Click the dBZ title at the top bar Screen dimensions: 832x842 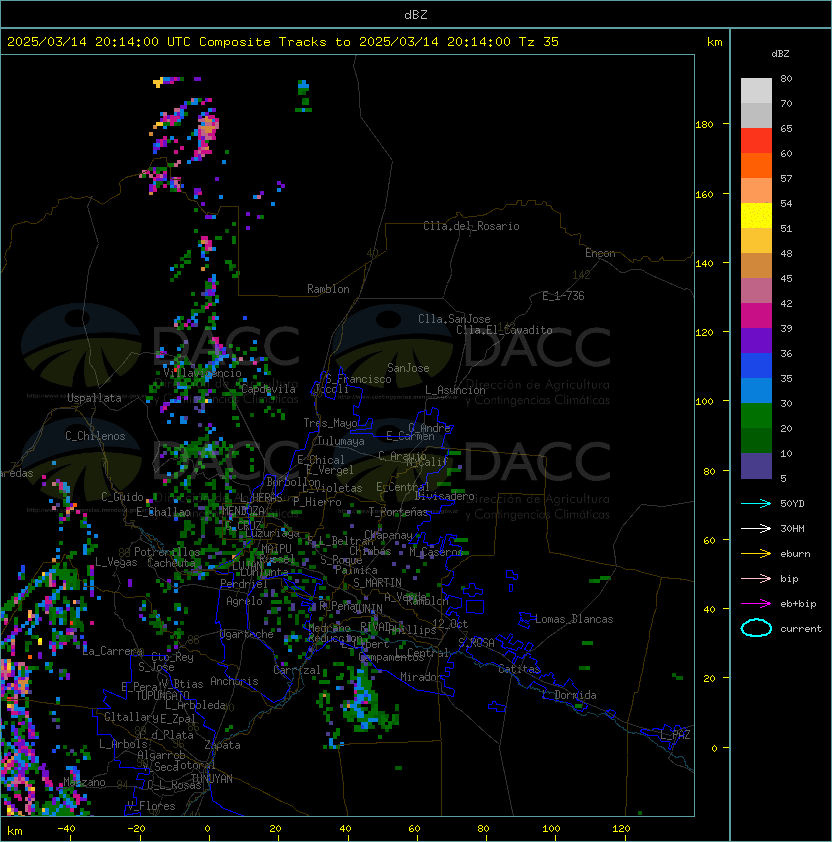[x=416, y=15]
